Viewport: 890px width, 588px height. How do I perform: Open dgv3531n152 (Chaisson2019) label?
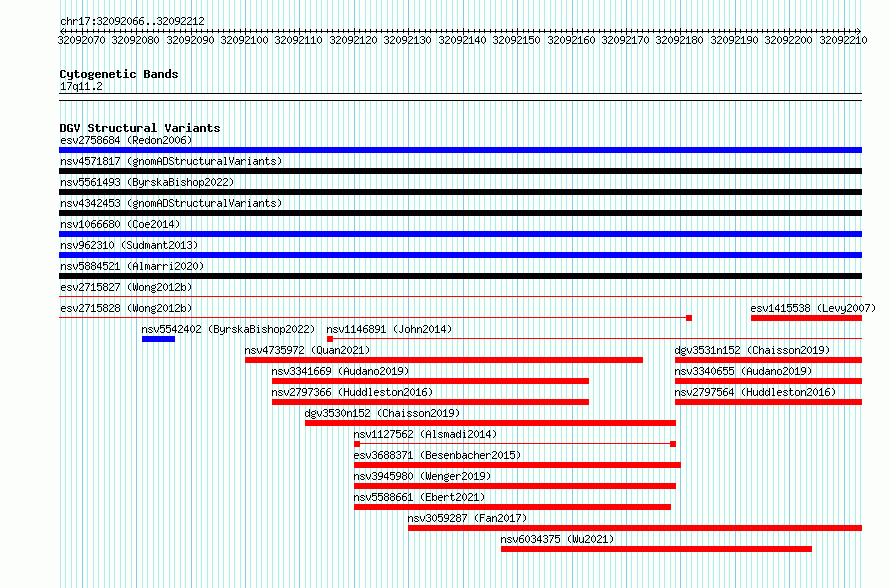point(752,350)
